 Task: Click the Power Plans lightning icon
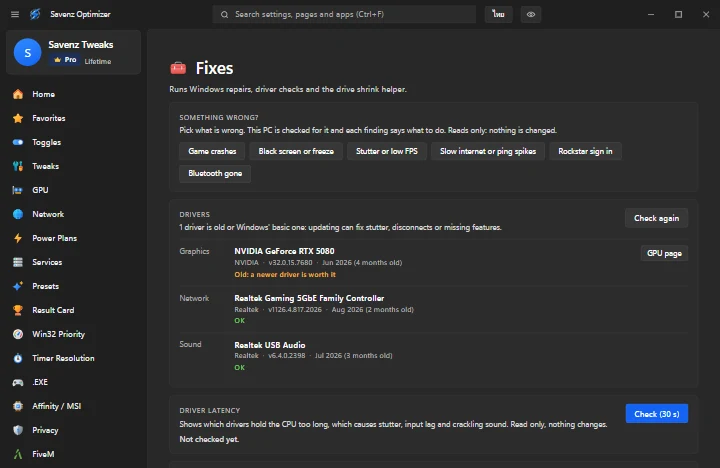18,238
